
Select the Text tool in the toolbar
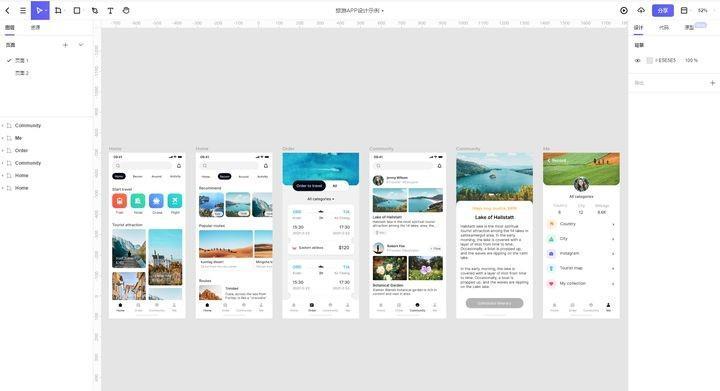(x=111, y=11)
